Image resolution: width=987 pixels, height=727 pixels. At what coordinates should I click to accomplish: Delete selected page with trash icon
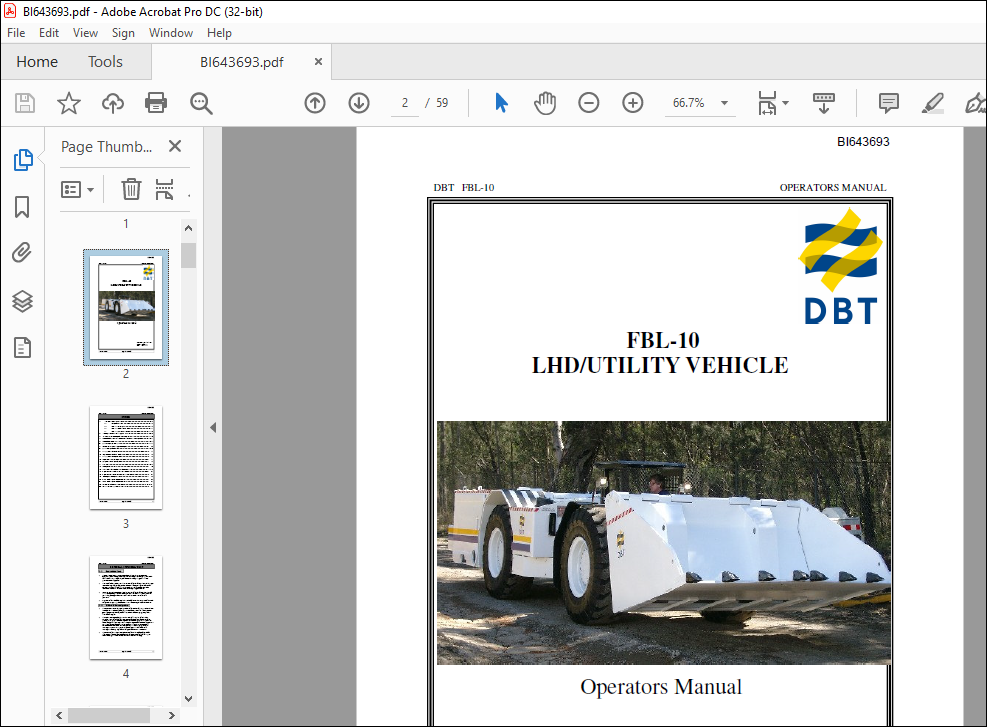(131, 189)
